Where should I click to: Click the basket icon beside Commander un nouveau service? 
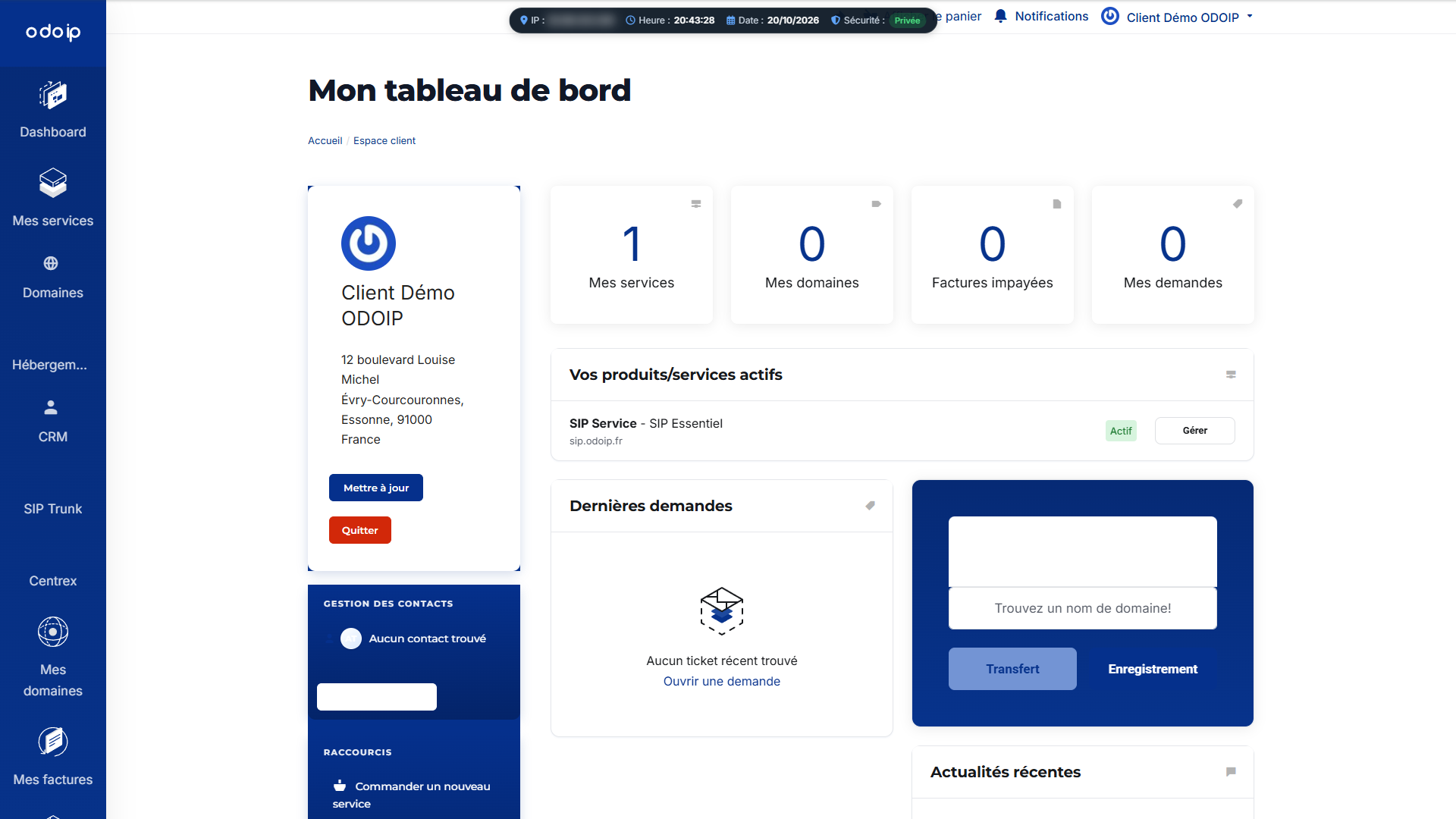pos(340,786)
